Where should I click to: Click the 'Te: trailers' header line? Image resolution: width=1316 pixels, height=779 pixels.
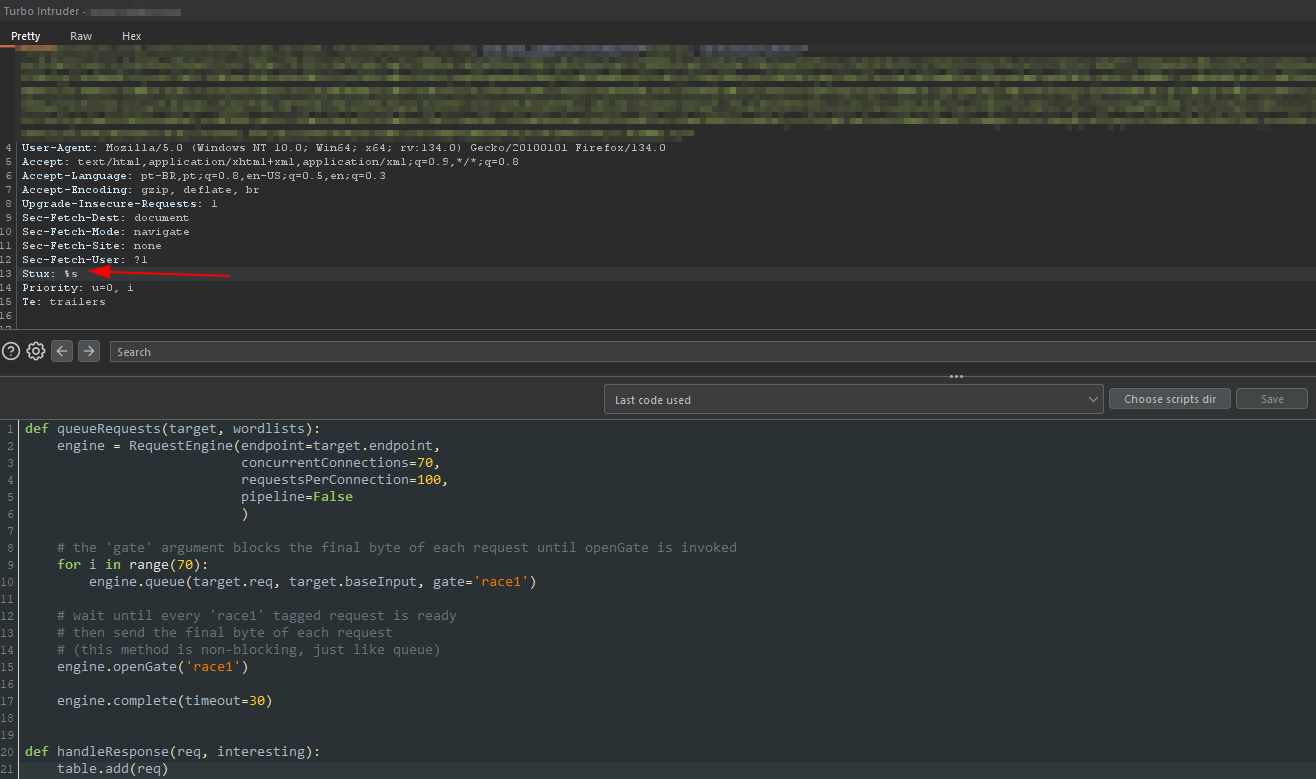point(63,302)
